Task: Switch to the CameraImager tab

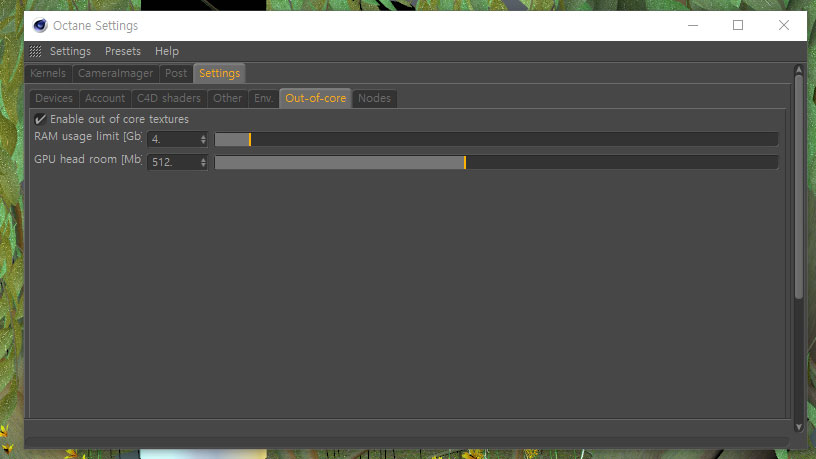Action: point(116,73)
